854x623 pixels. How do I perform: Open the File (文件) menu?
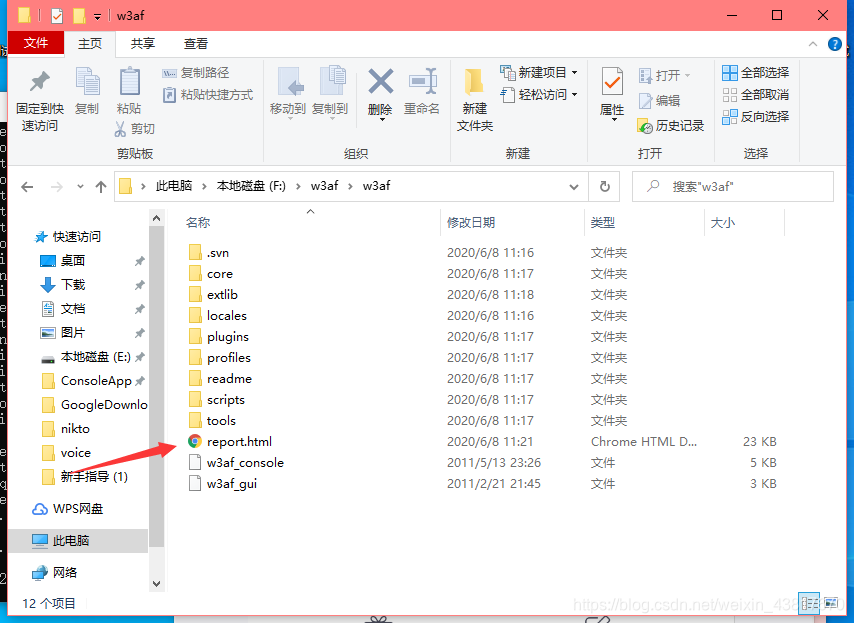pyautogui.click(x=36, y=43)
